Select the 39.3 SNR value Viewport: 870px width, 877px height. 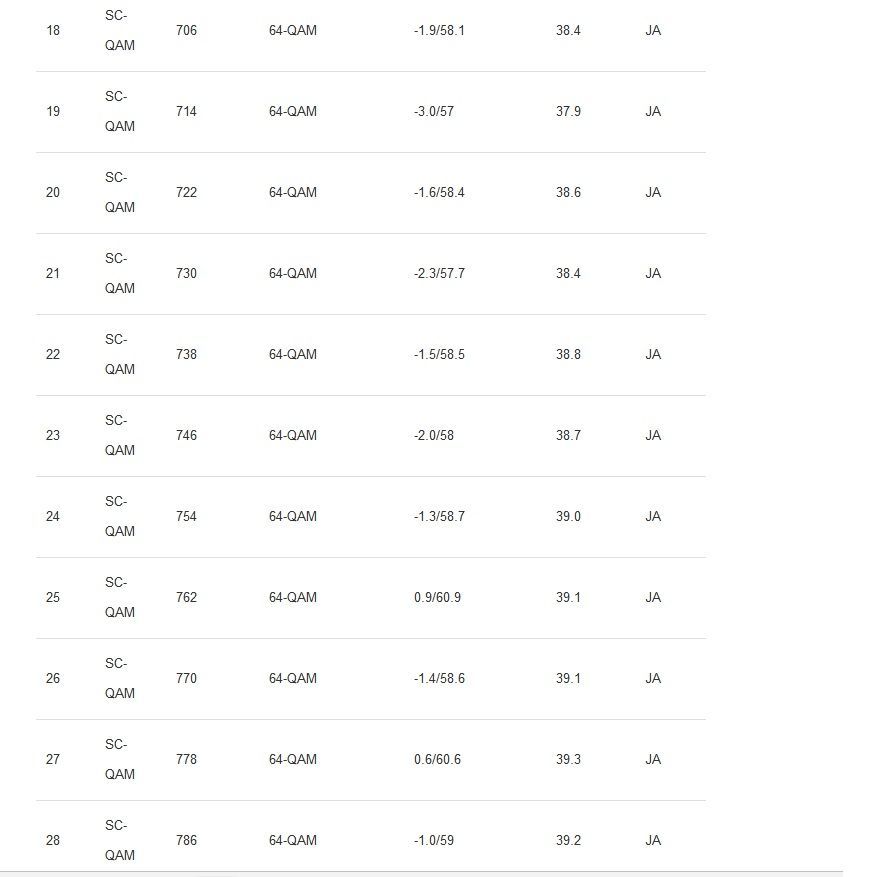(x=568, y=760)
